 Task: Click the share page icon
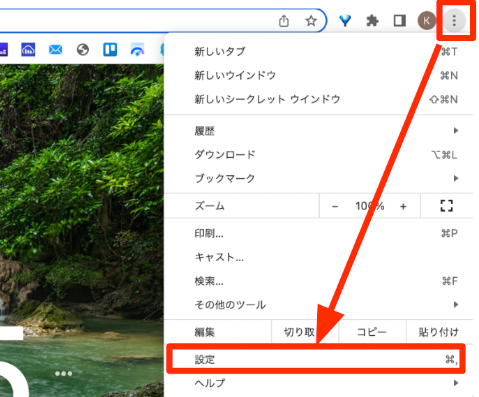pyautogui.click(x=284, y=21)
